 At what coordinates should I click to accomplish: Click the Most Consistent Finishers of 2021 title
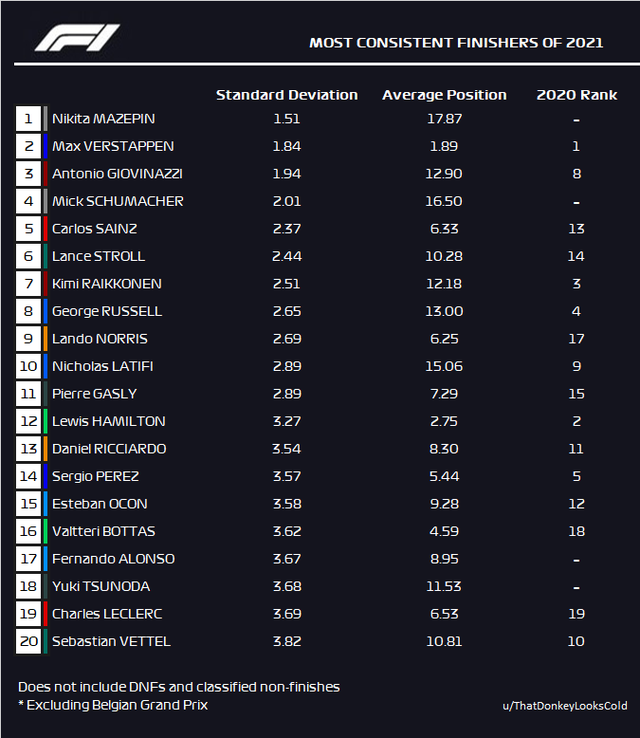456,43
